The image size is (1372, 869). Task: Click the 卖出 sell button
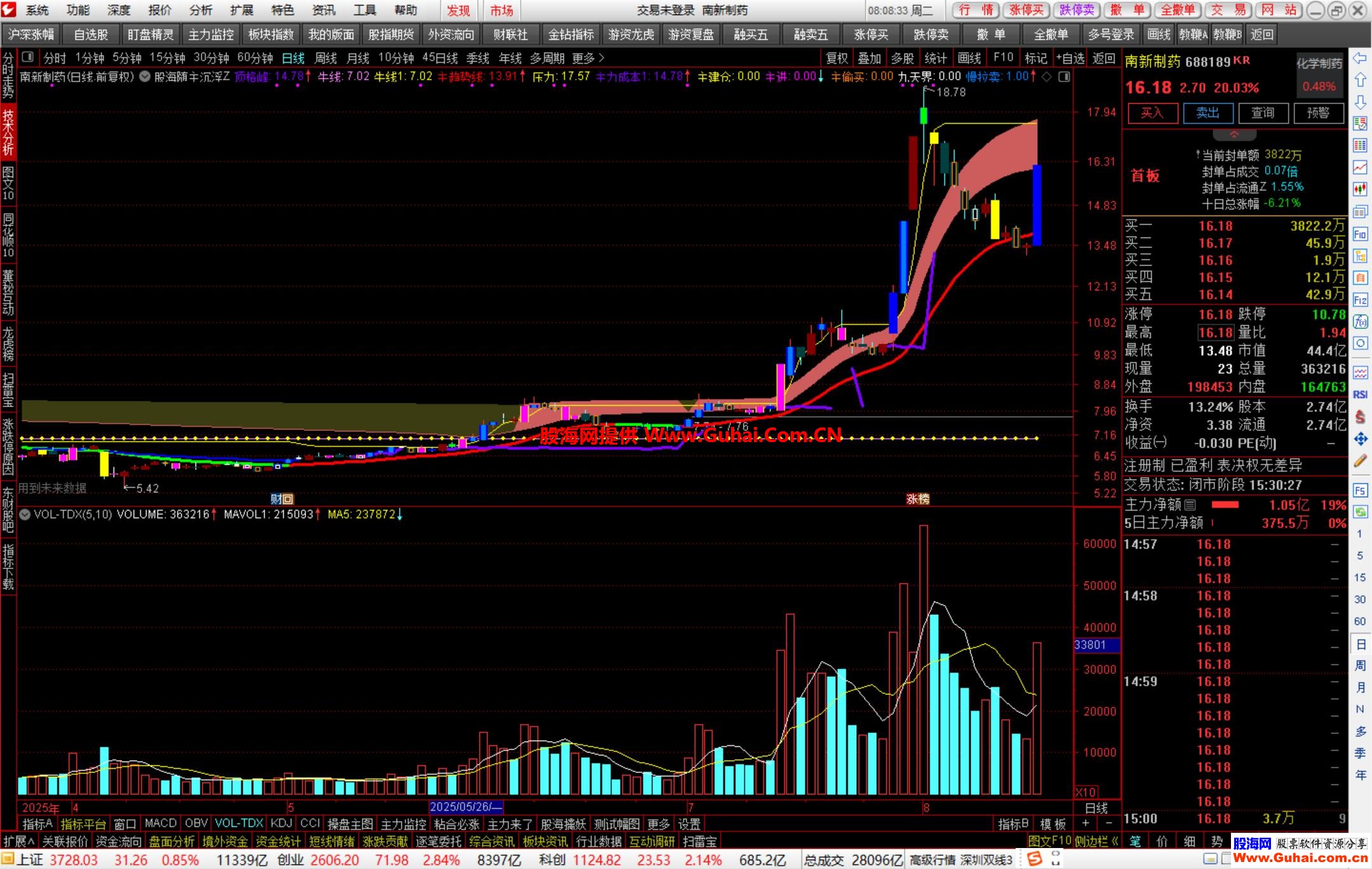pyautogui.click(x=1207, y=113)
